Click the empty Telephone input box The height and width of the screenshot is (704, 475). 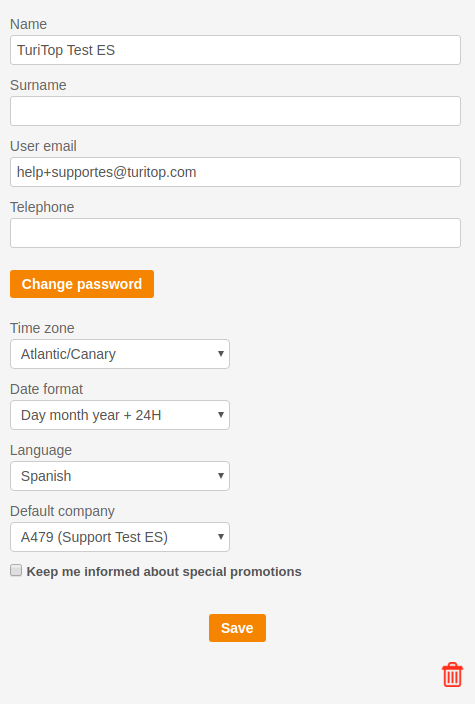pyautogui.click(x=235, y=233)
